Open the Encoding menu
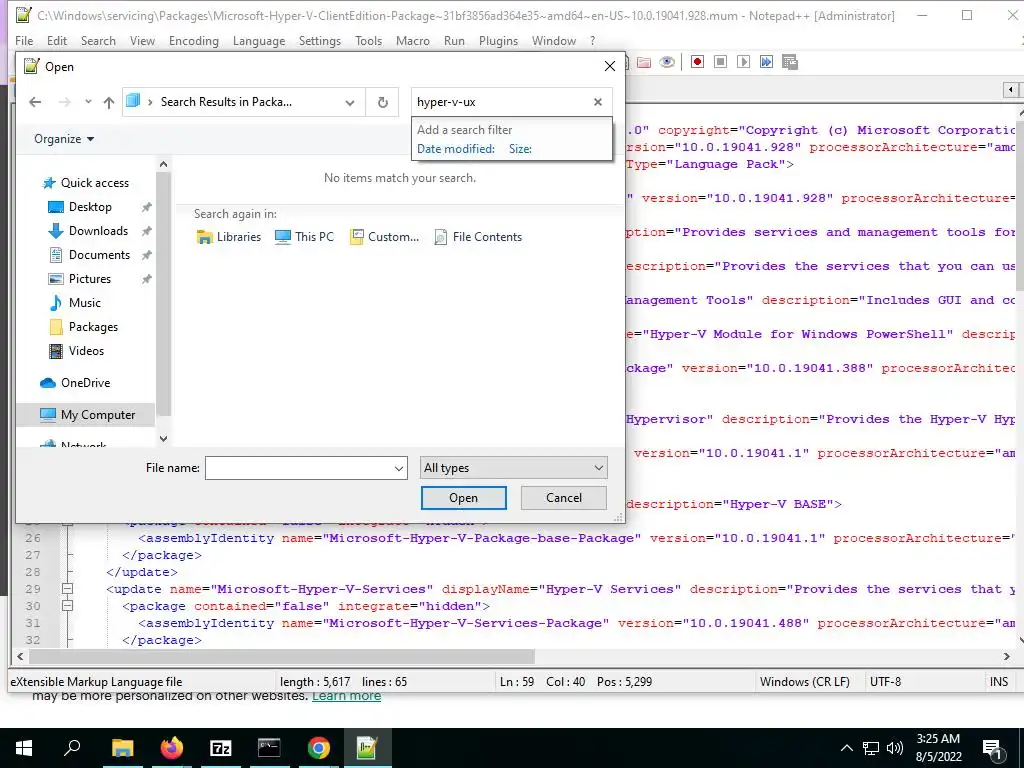The width and height of the screenshot is (1024, 768). pos(194,40)
